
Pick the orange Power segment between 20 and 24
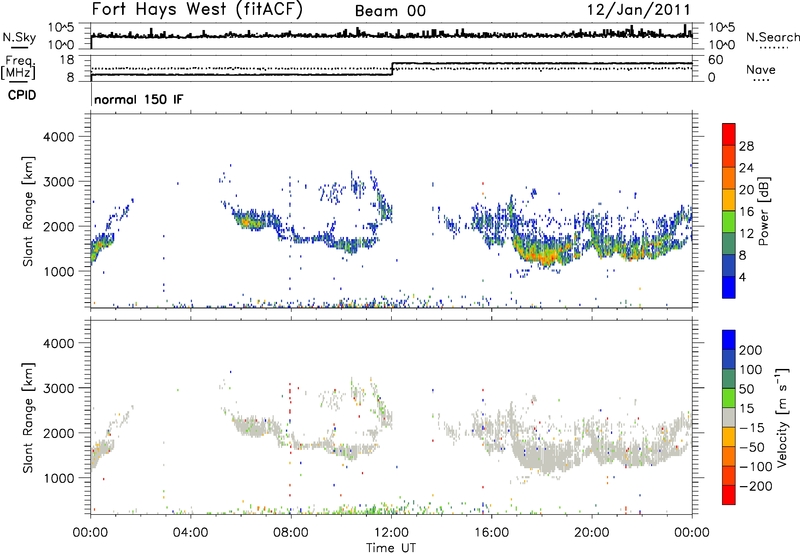[729, 179]
